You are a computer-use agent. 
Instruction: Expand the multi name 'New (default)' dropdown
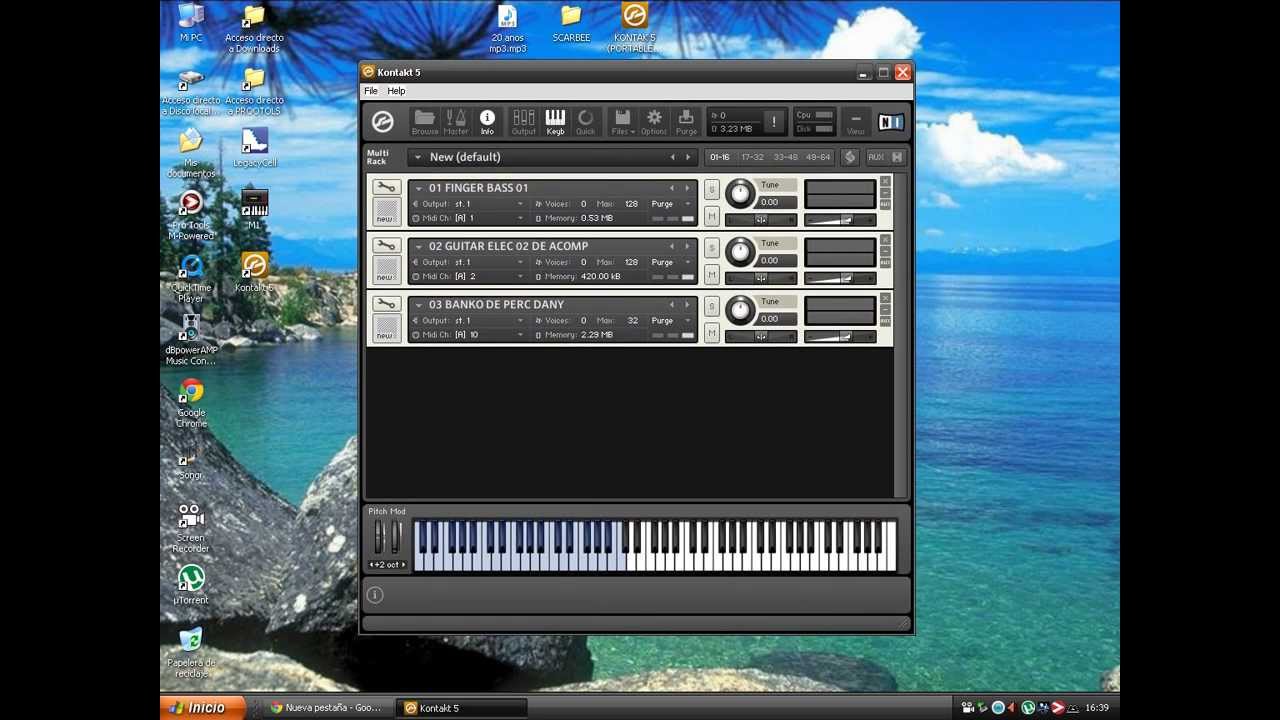click(416, 157)
